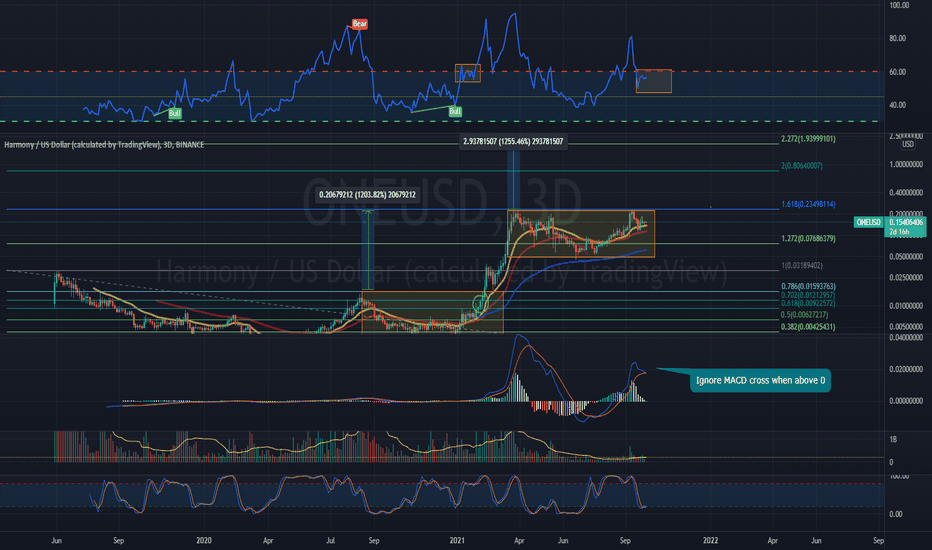Select Fibonacci label 1.618(0.23498114)

(808, 204)
